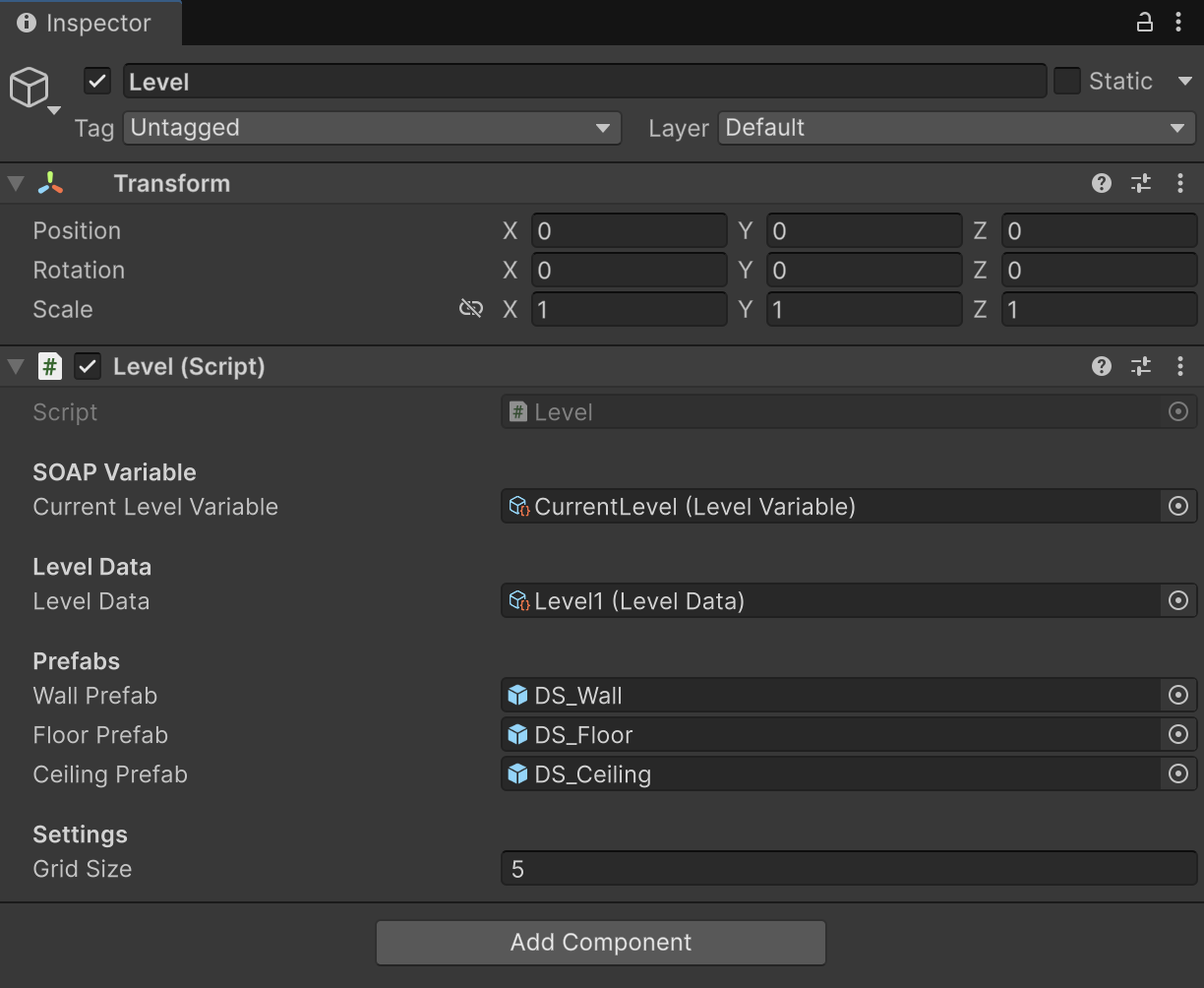Open Transform component help reference
The width and height of the screenshot is (1204, 988).
[1102, 183]
